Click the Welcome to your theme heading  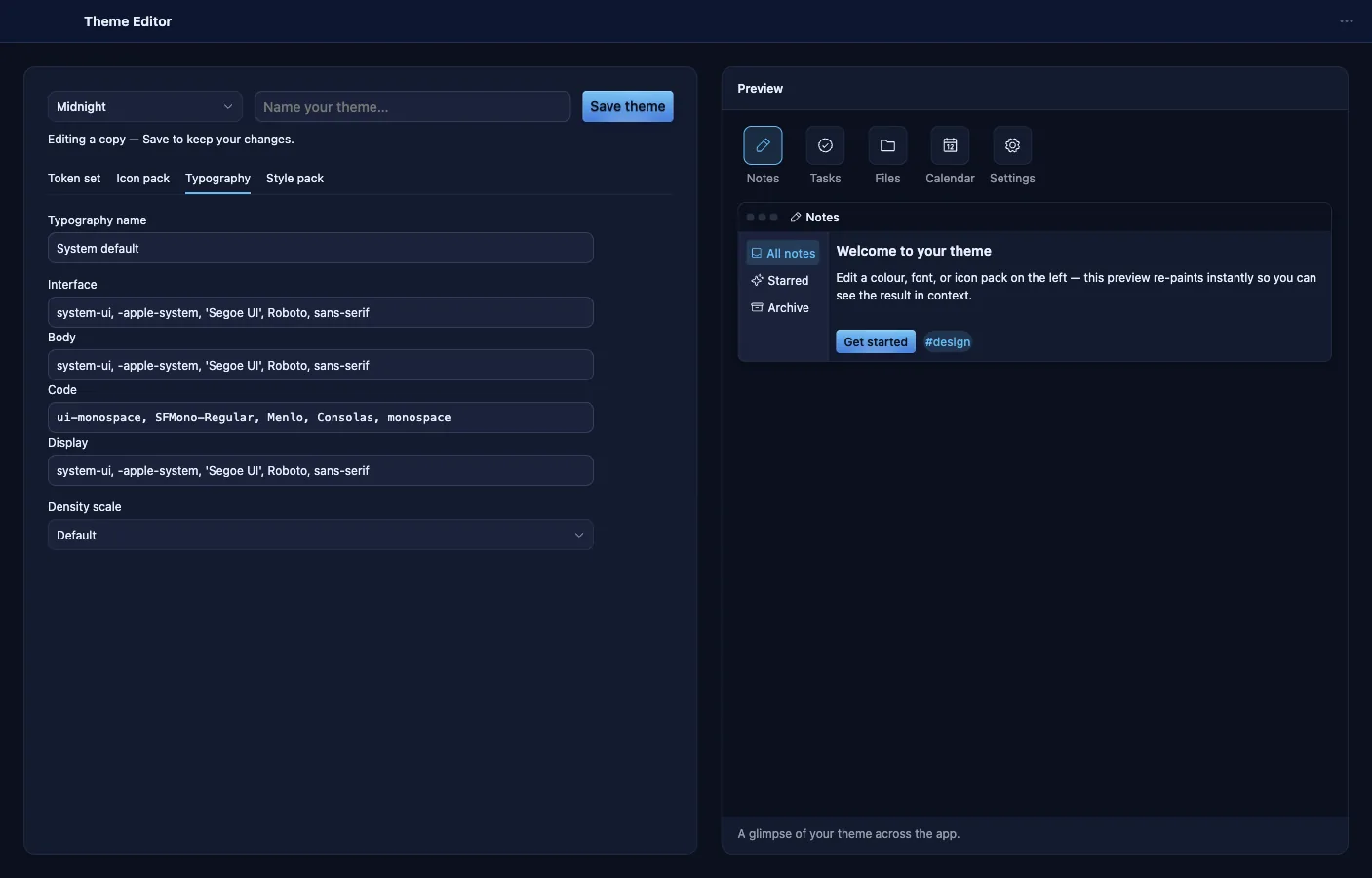click(914, 251)
